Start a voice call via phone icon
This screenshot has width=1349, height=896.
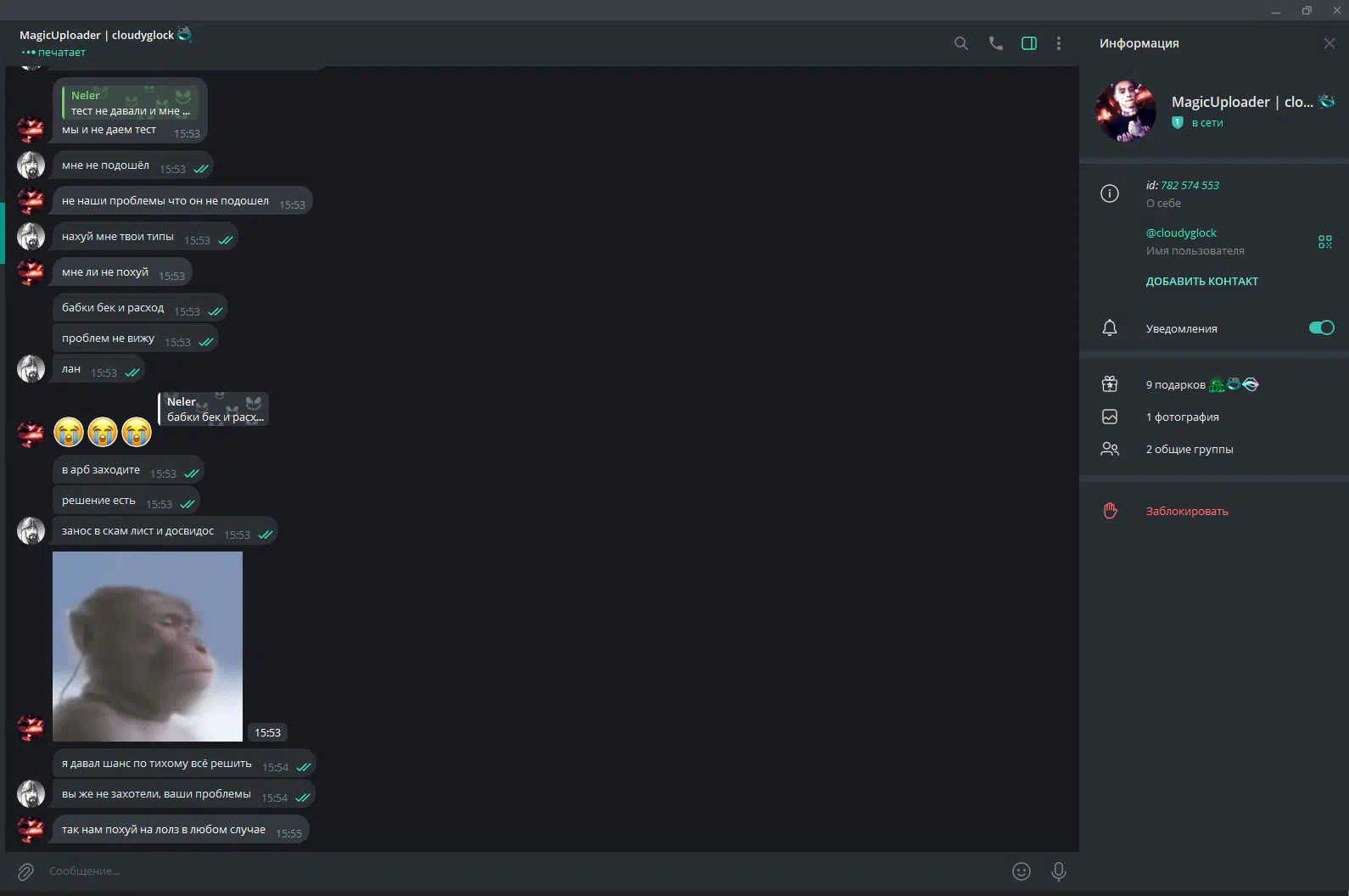(x=995, y=43)
